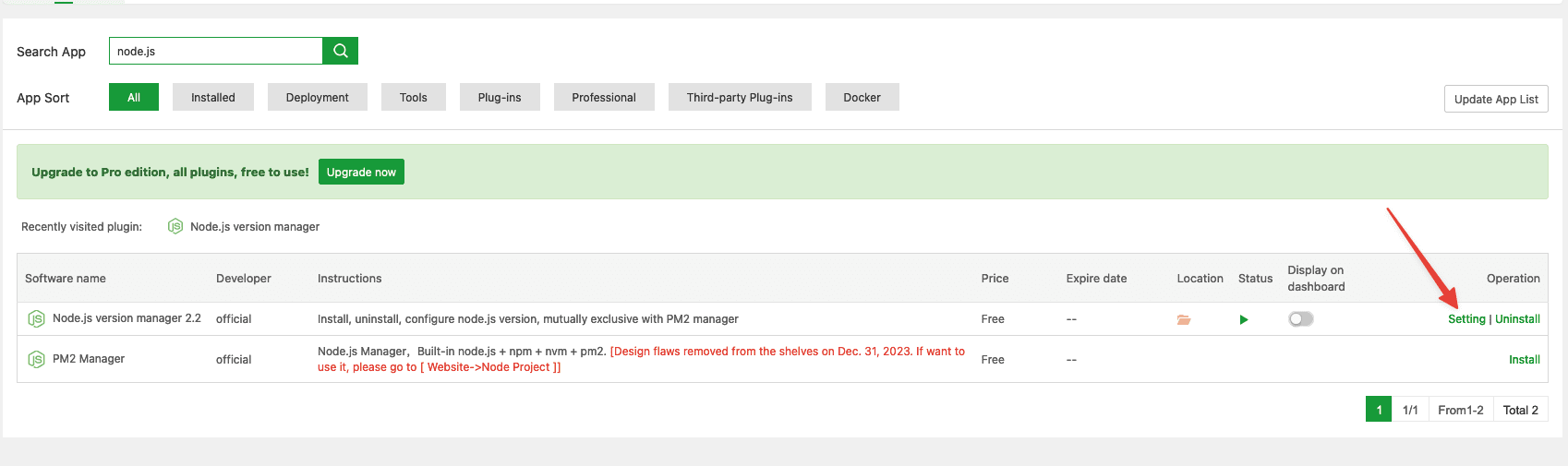Click the green play status icon

click(1244, 319)
